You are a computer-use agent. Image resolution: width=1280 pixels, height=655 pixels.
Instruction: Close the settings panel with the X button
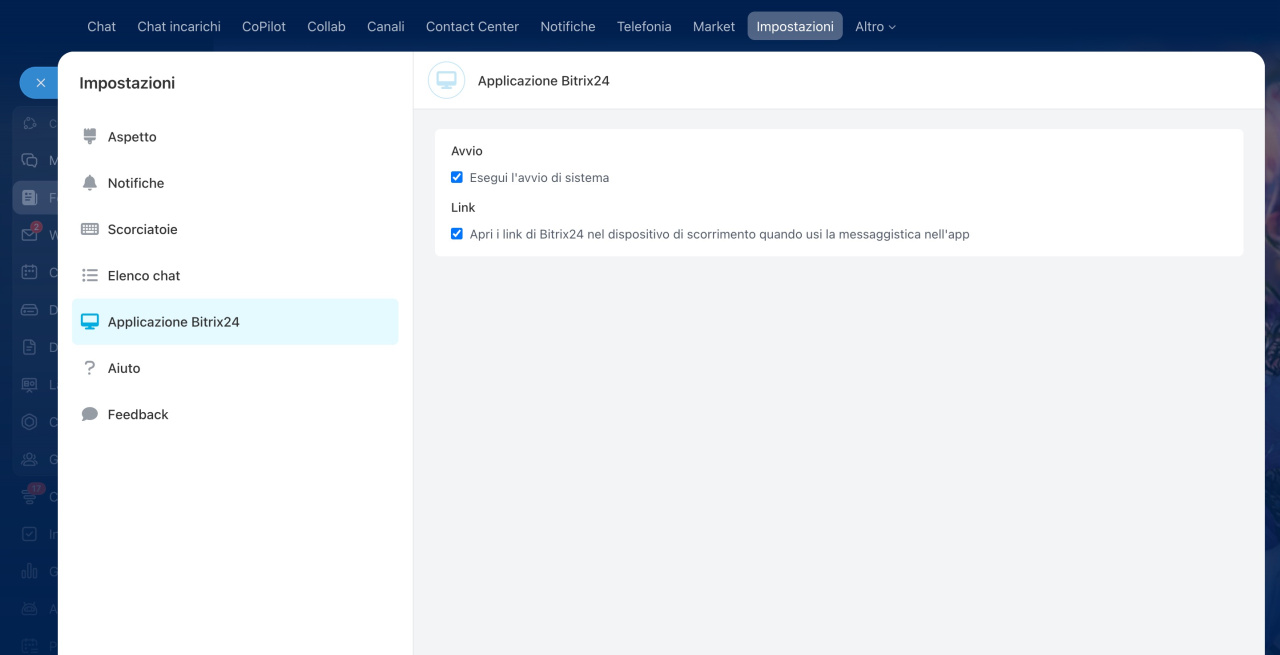click(x=41, y=83)
